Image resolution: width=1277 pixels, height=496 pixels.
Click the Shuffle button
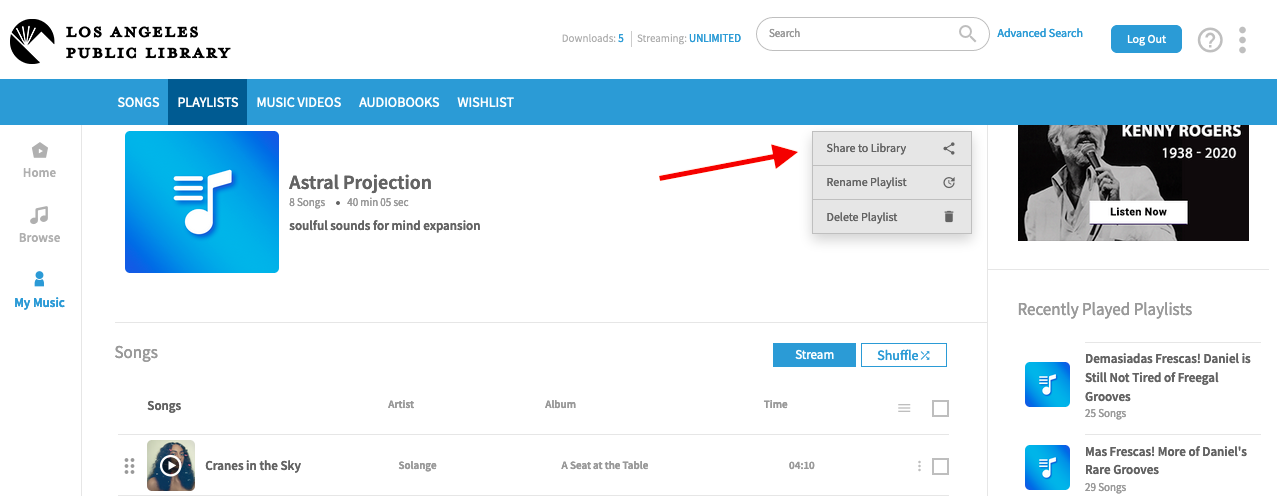[x=903, y=355]
